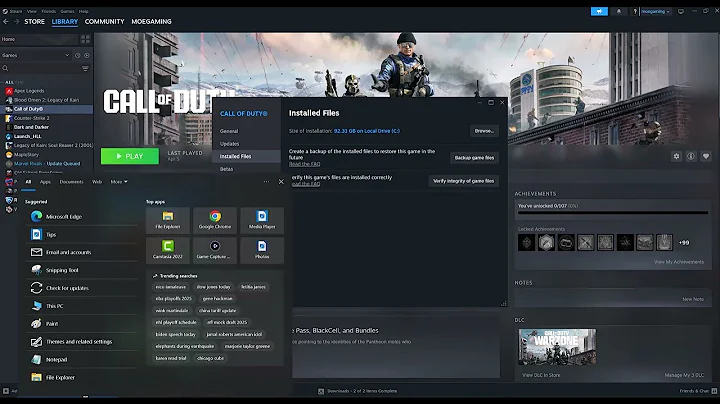The height and width of the screenshot is (404, 720).
Task: Click the game info icon
Action: 691,157
